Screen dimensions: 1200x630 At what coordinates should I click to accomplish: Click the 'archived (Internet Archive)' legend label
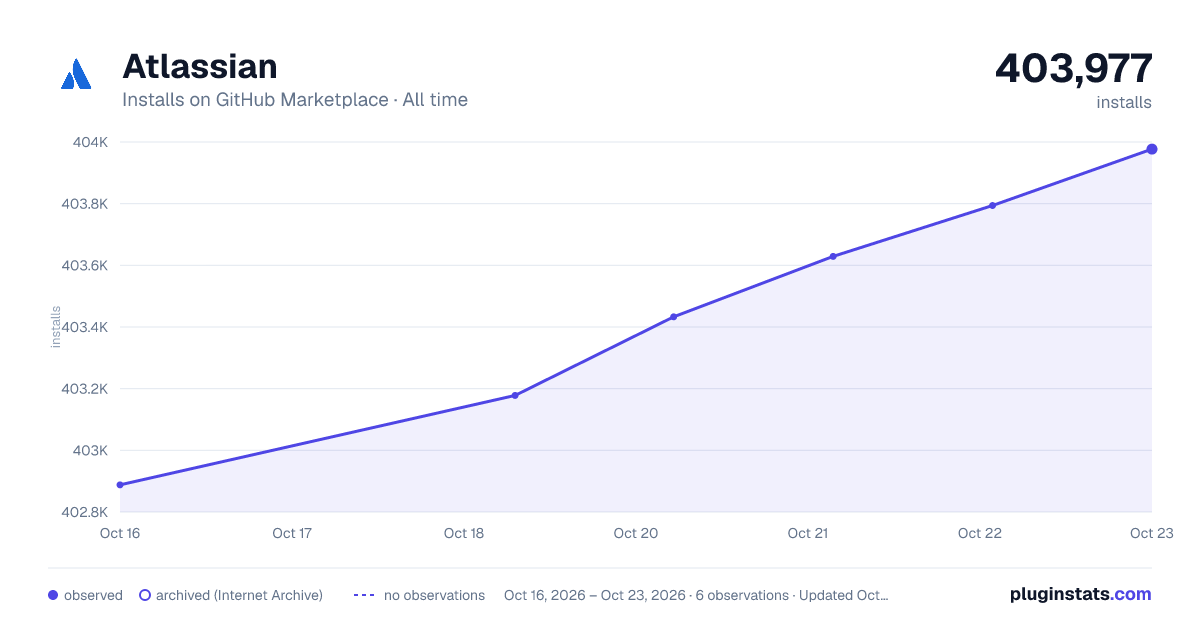239,595
